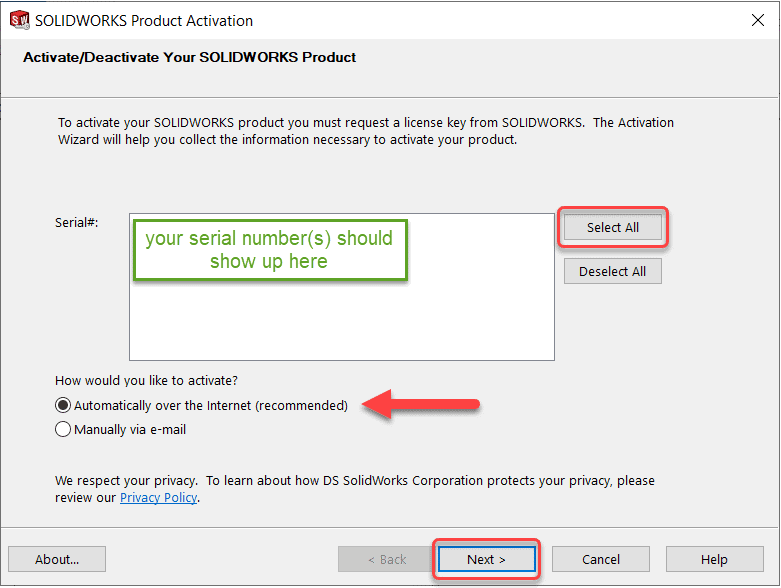Click the SOLIDWORKS logo icon in title bar
The height and width of the screenshot is (588, 781).
coord(20,20)
